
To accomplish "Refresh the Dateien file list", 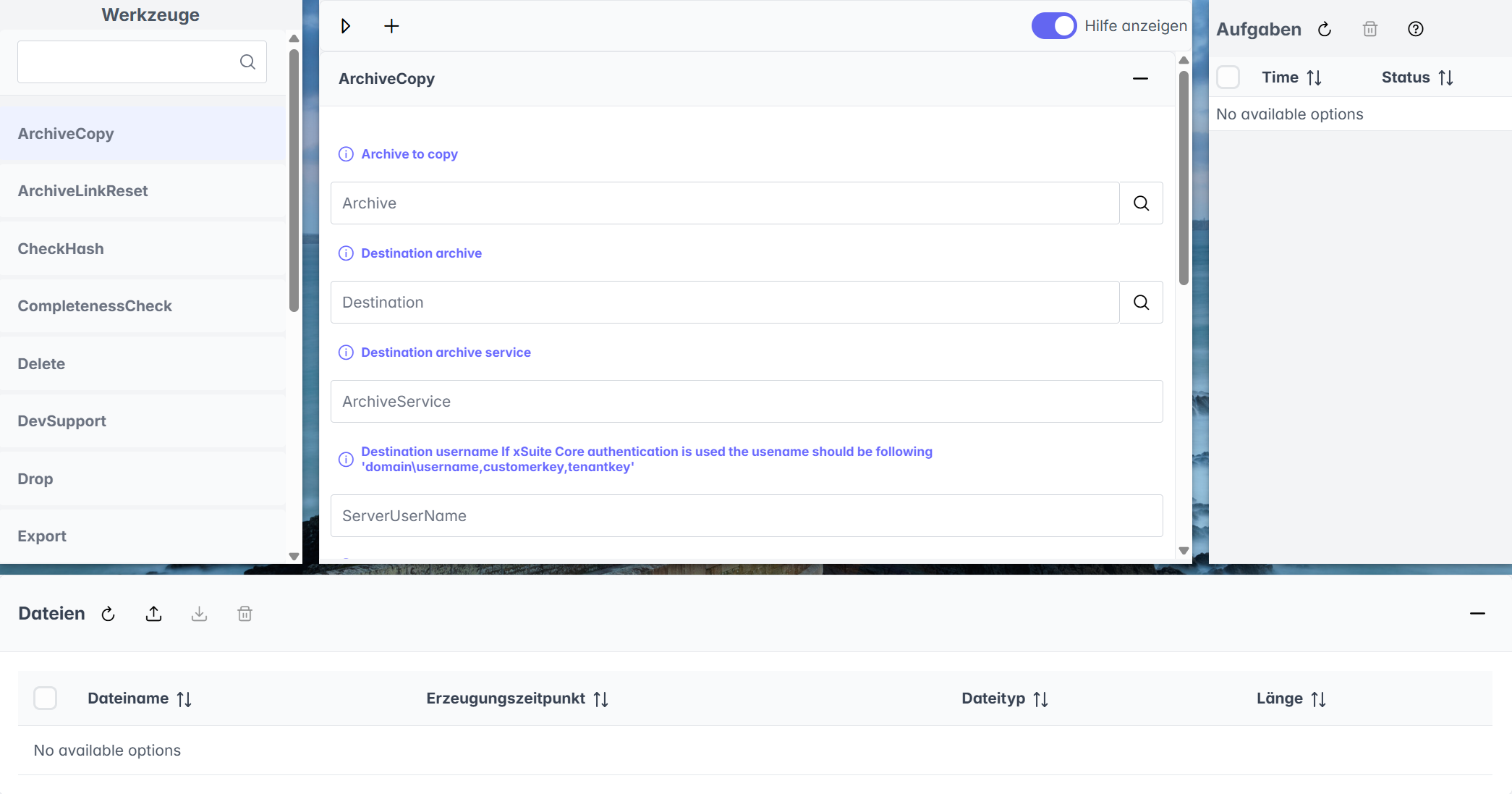I will [109, 614].
